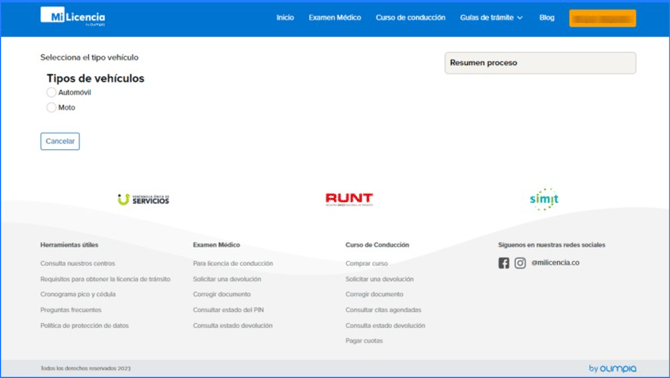
Task: Click Solicitar una devolución under Curso de Conducción
Action: pos(379,279)
